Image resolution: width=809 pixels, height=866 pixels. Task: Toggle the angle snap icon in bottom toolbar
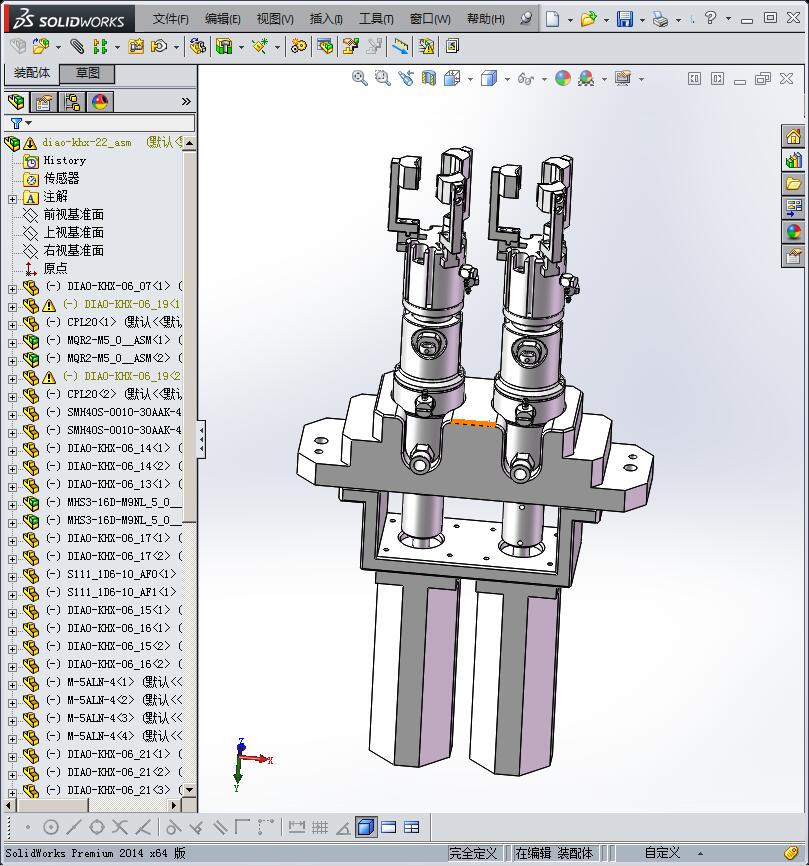(343, 827)
